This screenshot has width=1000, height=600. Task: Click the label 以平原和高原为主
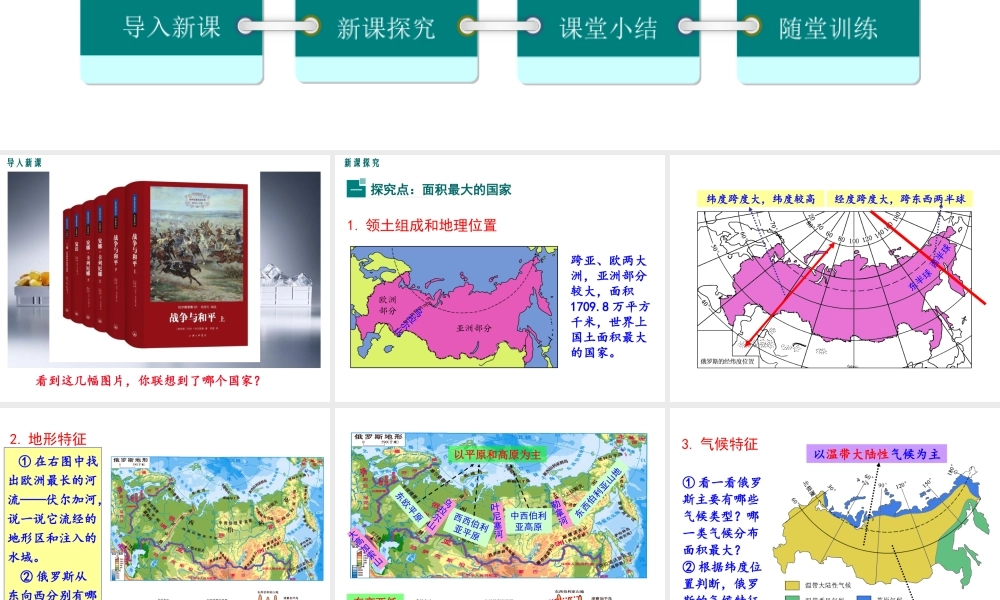click(x=497, y=455)
